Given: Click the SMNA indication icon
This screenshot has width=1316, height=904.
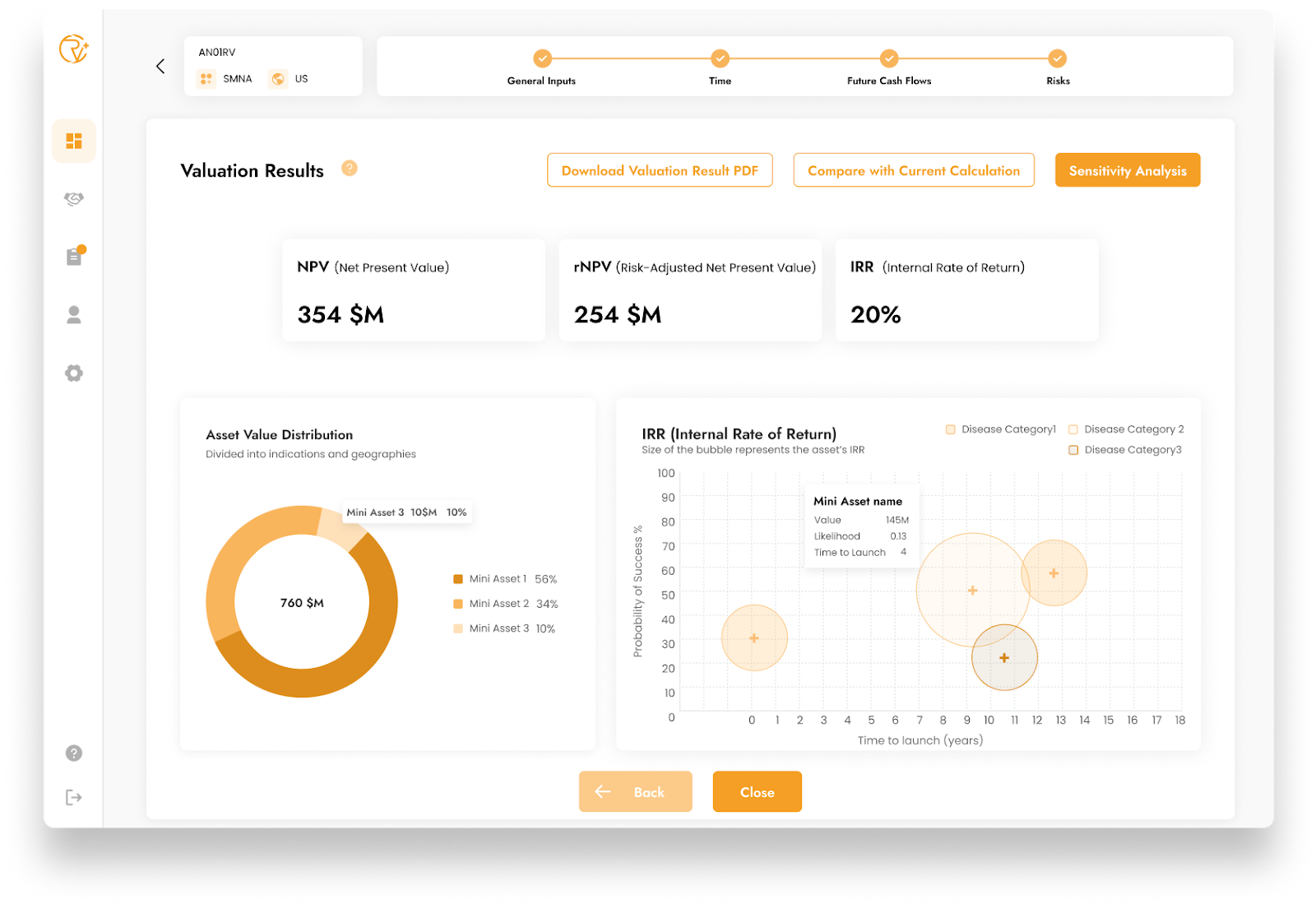Looking at the screenshot, I should pos(206,79).
